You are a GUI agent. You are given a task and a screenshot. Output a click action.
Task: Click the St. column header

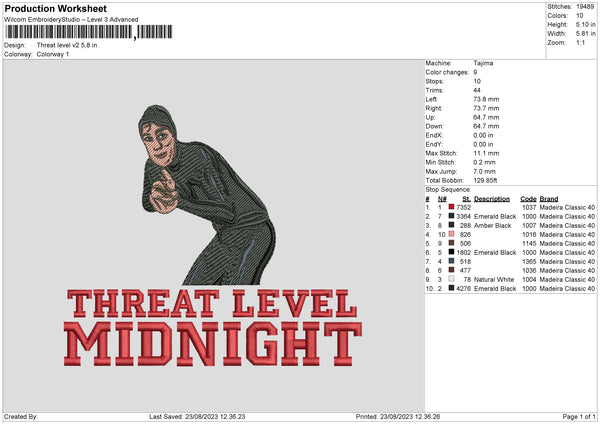pos(466,199)
